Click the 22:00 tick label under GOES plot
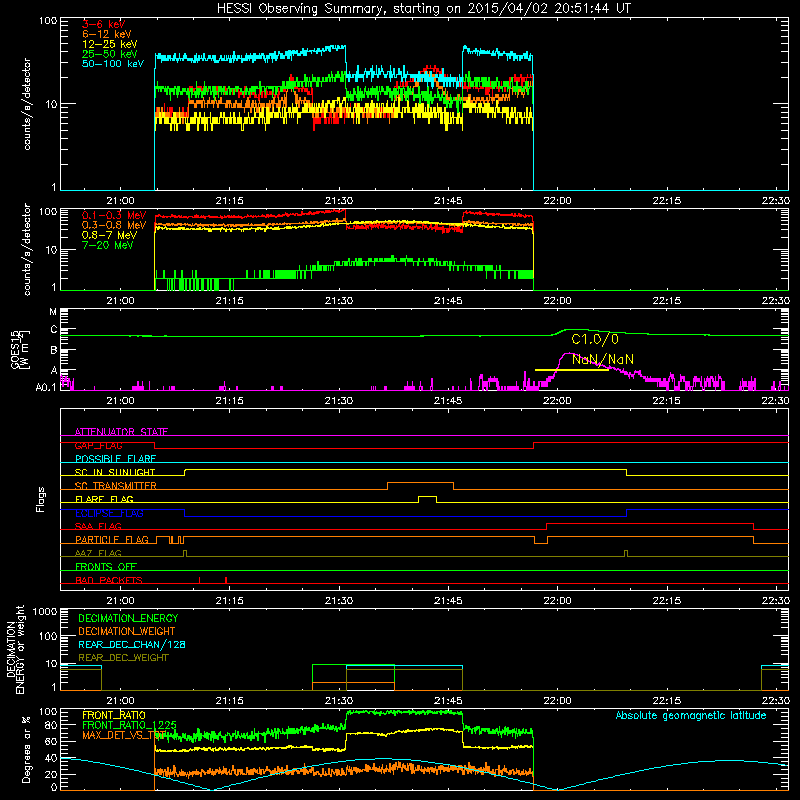This screenshot has width=800, height=800. (557, 401)
